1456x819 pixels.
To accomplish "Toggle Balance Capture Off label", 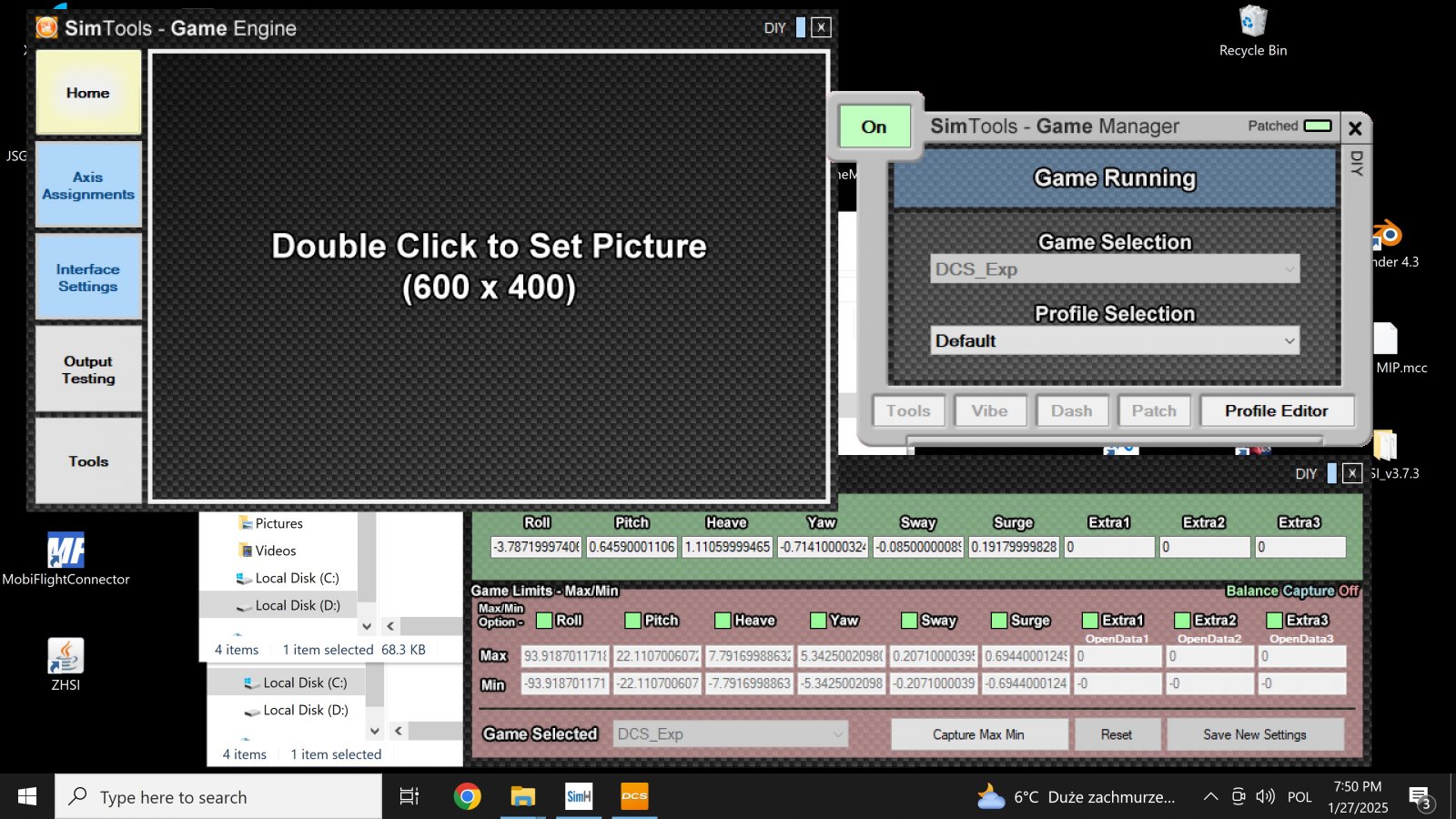I will coord(1292,591).
